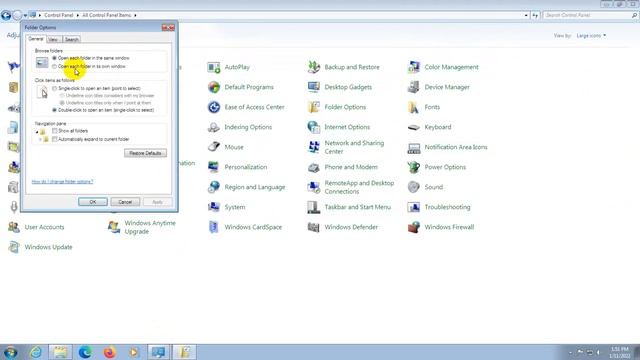Screen dimensions: 640x360
Task: Expand the arrow after 'All Control Panel Items'
Action: tap(135, 16)
